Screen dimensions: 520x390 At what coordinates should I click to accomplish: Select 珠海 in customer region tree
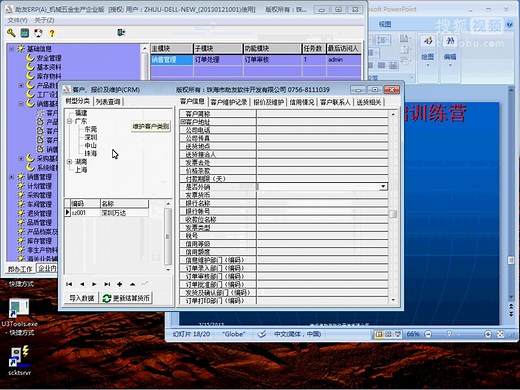tap(90, 153)
